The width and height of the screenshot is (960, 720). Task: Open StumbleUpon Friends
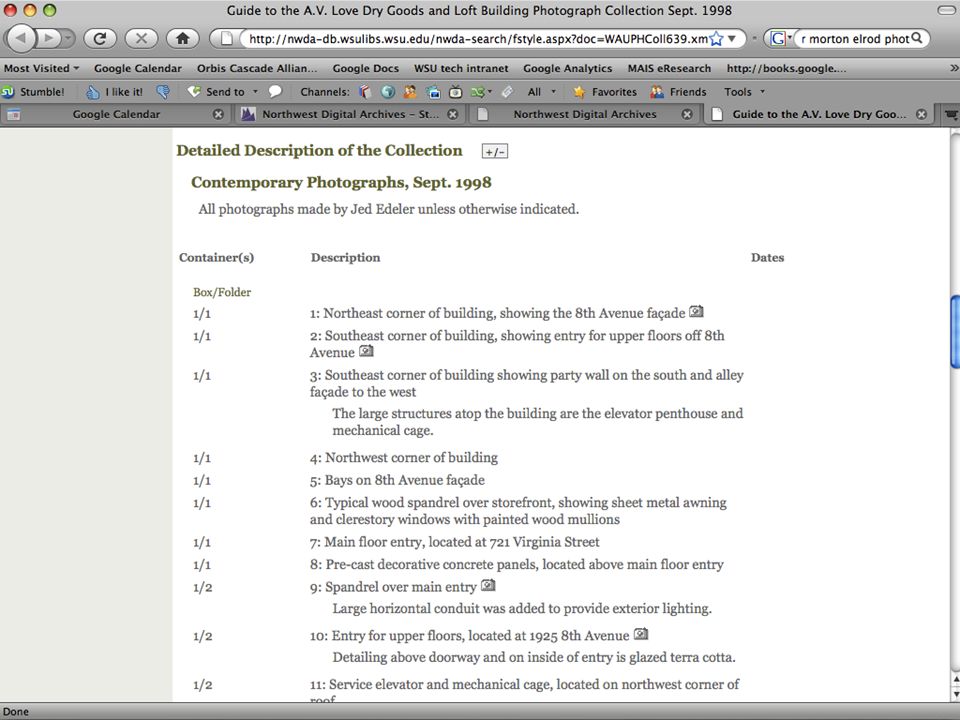coord(678,92)
